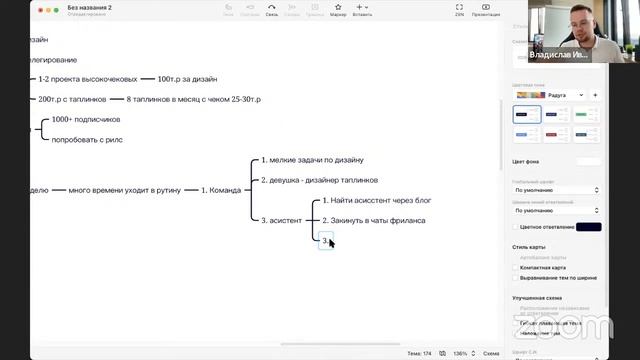Viewport: 640px width, 360px height.
Task: Click the horizontal scrollbar below the canvas
Action: click(x=340, y=344)
